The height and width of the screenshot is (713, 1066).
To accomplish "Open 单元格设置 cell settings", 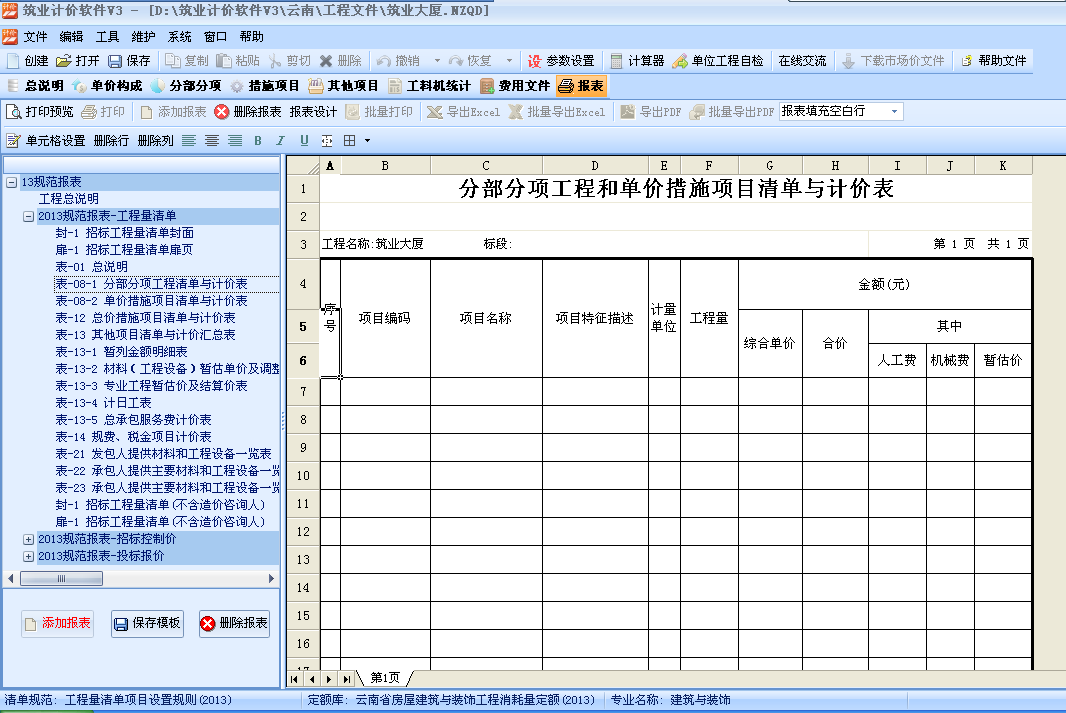I will click(x=46, y=141).
